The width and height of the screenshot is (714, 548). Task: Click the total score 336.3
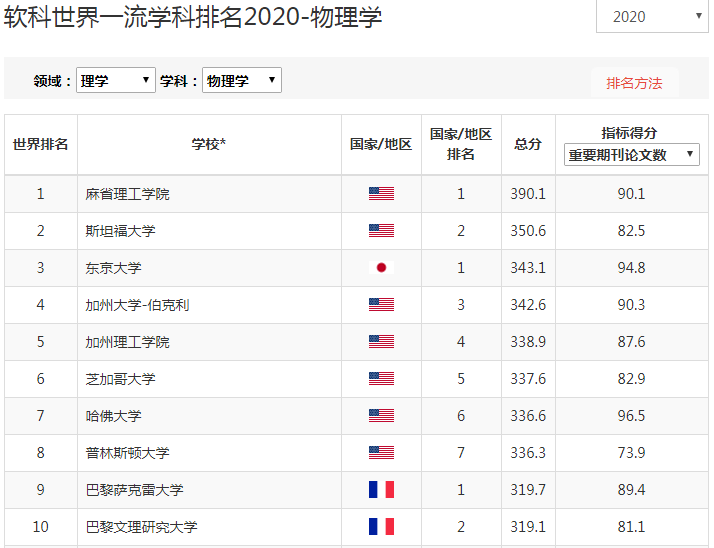click(x=528, y=453)
